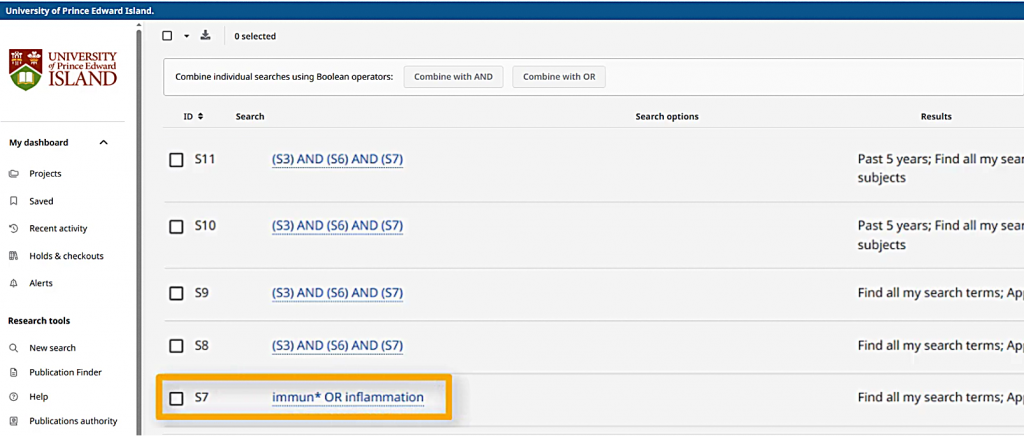Click the Saved bookmark icon

pos(14,201)
